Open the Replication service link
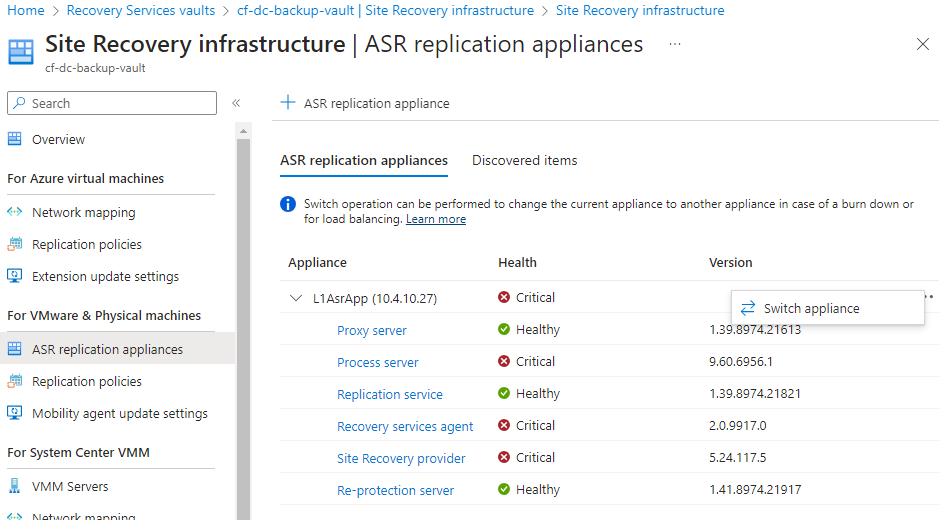This screenshot has width=945, height=520. (390, 394)
